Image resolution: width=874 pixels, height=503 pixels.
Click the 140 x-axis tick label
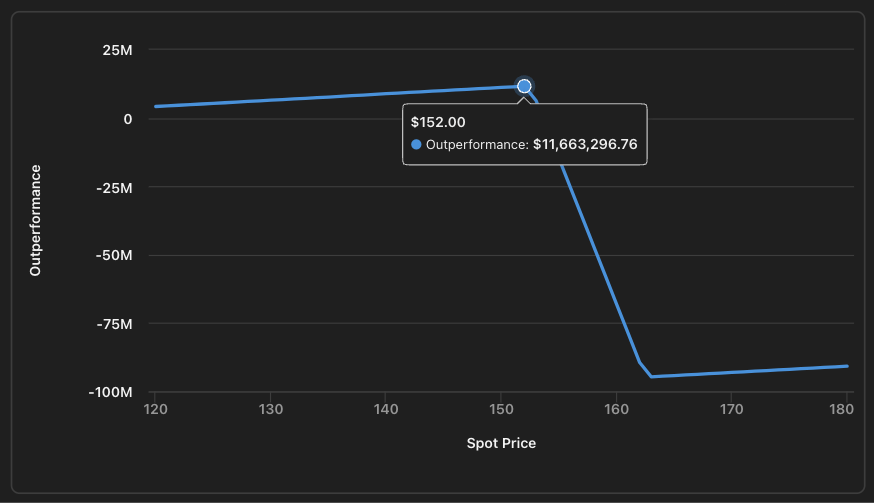386,409
